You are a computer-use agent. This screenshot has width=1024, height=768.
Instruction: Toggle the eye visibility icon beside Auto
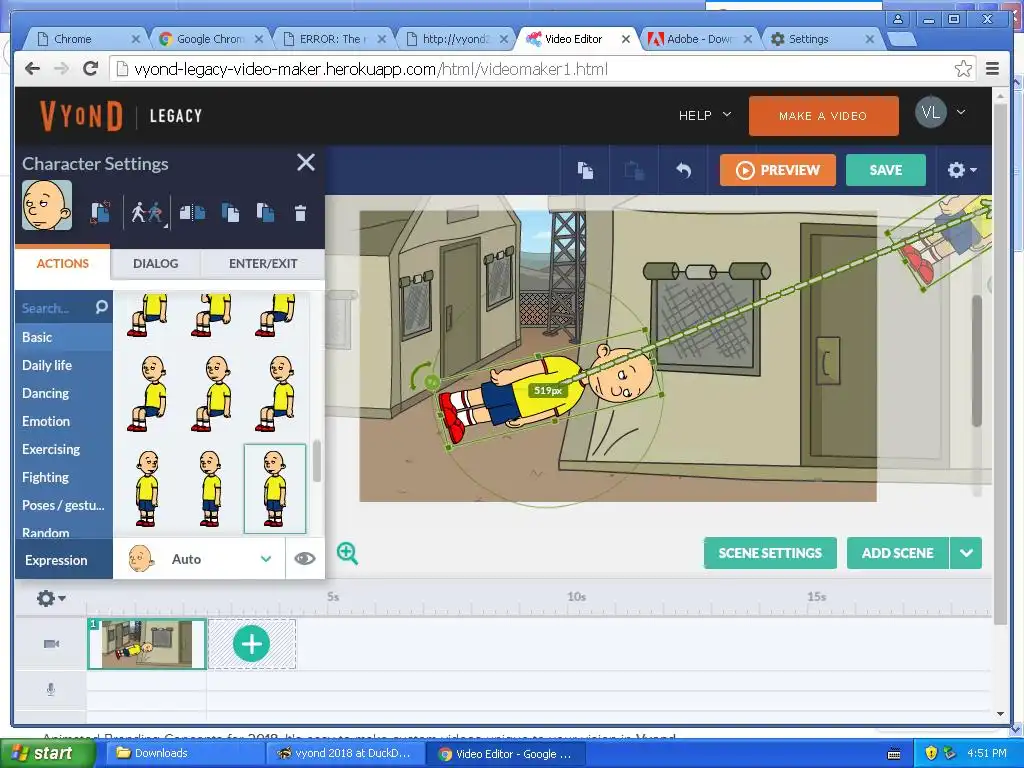305,559
